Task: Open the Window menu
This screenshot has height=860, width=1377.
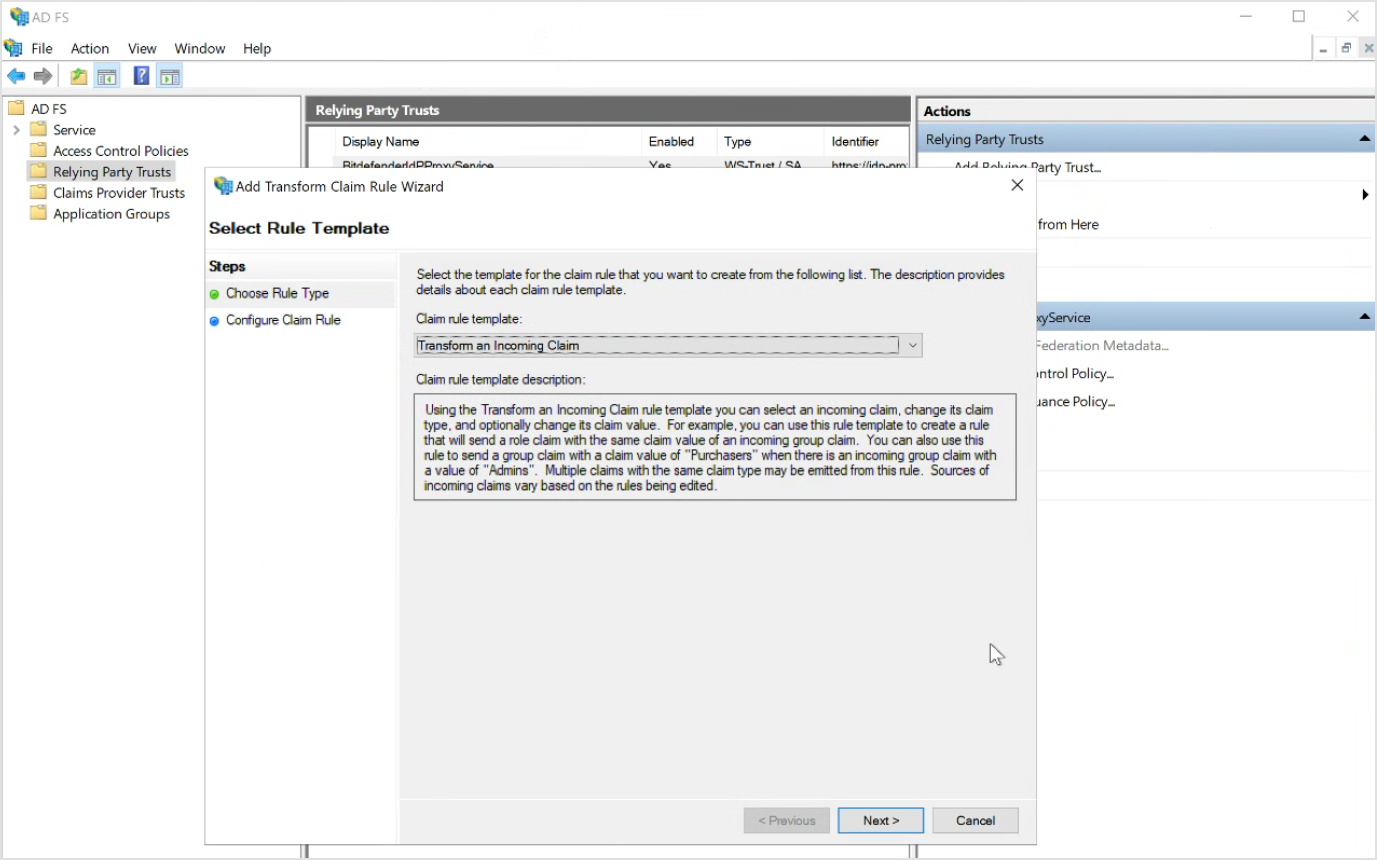Action: [200, 48]
